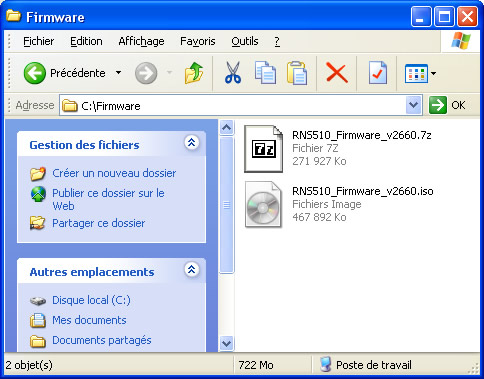484x379 pixels.
Task: Click the Poste de travail status icon
Action: click(x=325, y=365)
